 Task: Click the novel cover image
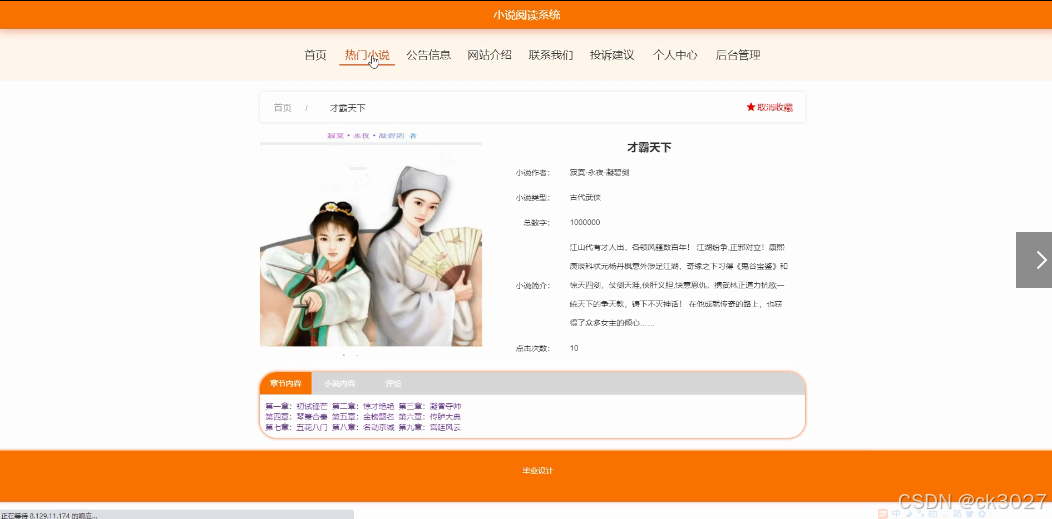(x=371, y=244)
